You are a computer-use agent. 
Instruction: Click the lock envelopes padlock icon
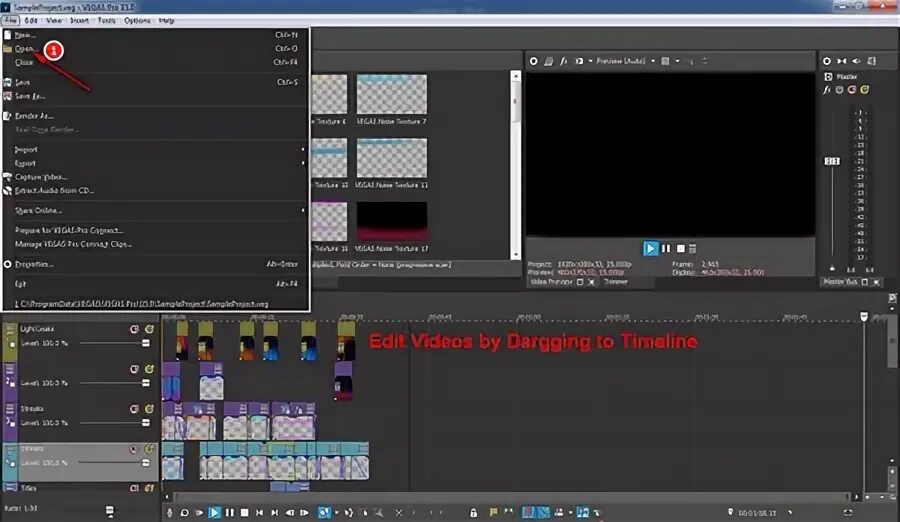[474, 512]
